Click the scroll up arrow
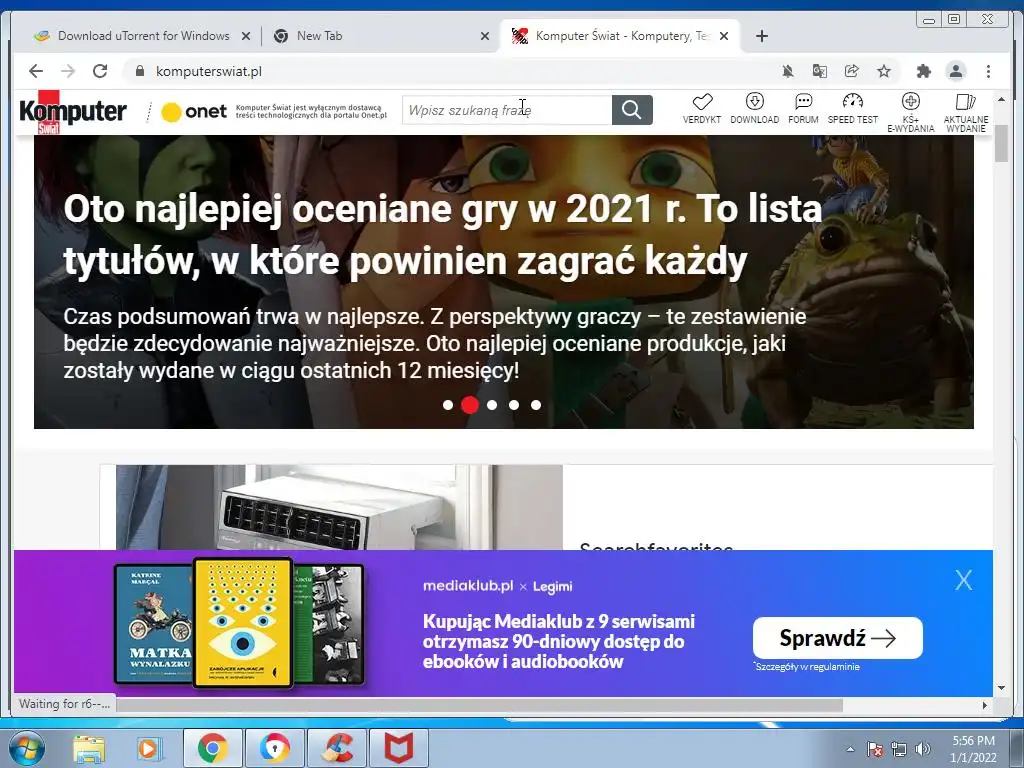 point(1001,99)
